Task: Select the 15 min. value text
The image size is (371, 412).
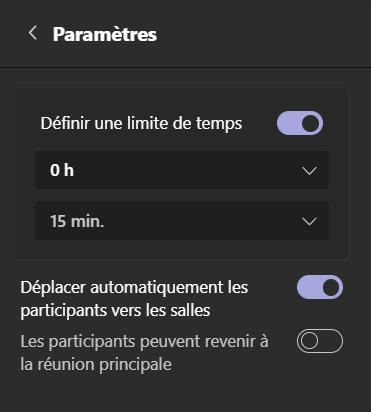Action: tap(77, 221)
